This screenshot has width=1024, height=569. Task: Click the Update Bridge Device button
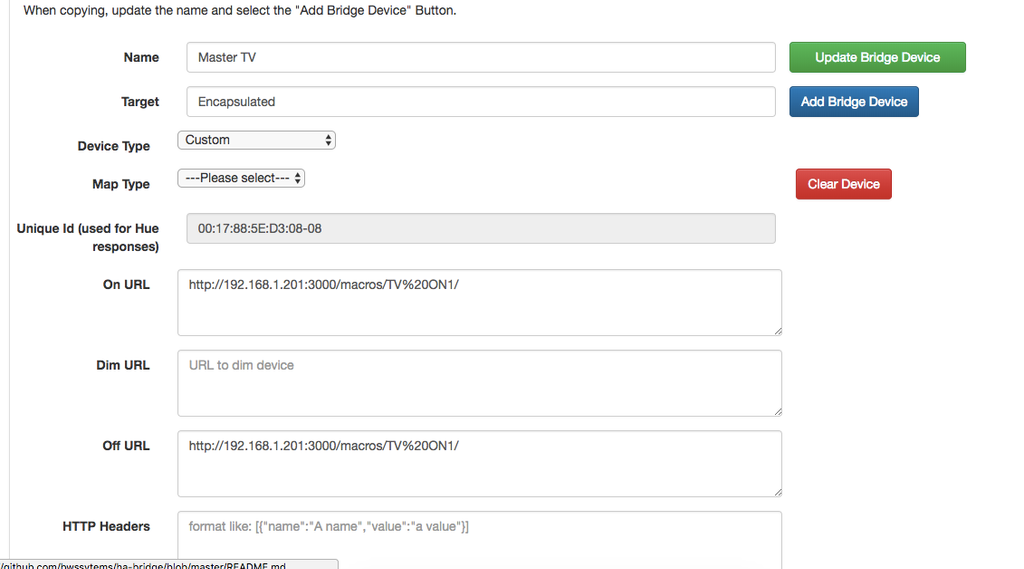pos(877,57)
